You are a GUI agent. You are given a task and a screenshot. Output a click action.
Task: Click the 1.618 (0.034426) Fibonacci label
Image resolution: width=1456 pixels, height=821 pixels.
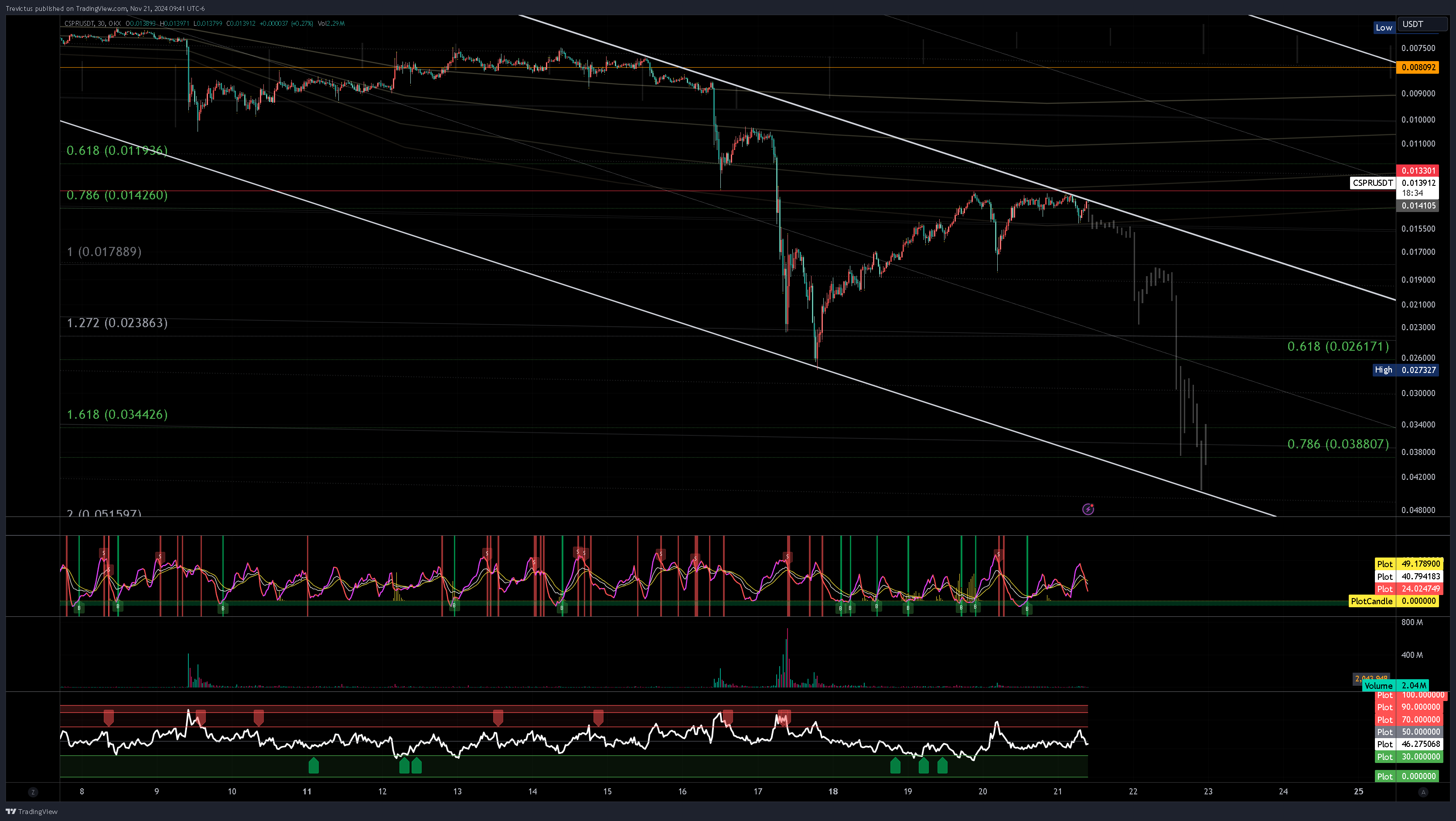pos(117,414)
